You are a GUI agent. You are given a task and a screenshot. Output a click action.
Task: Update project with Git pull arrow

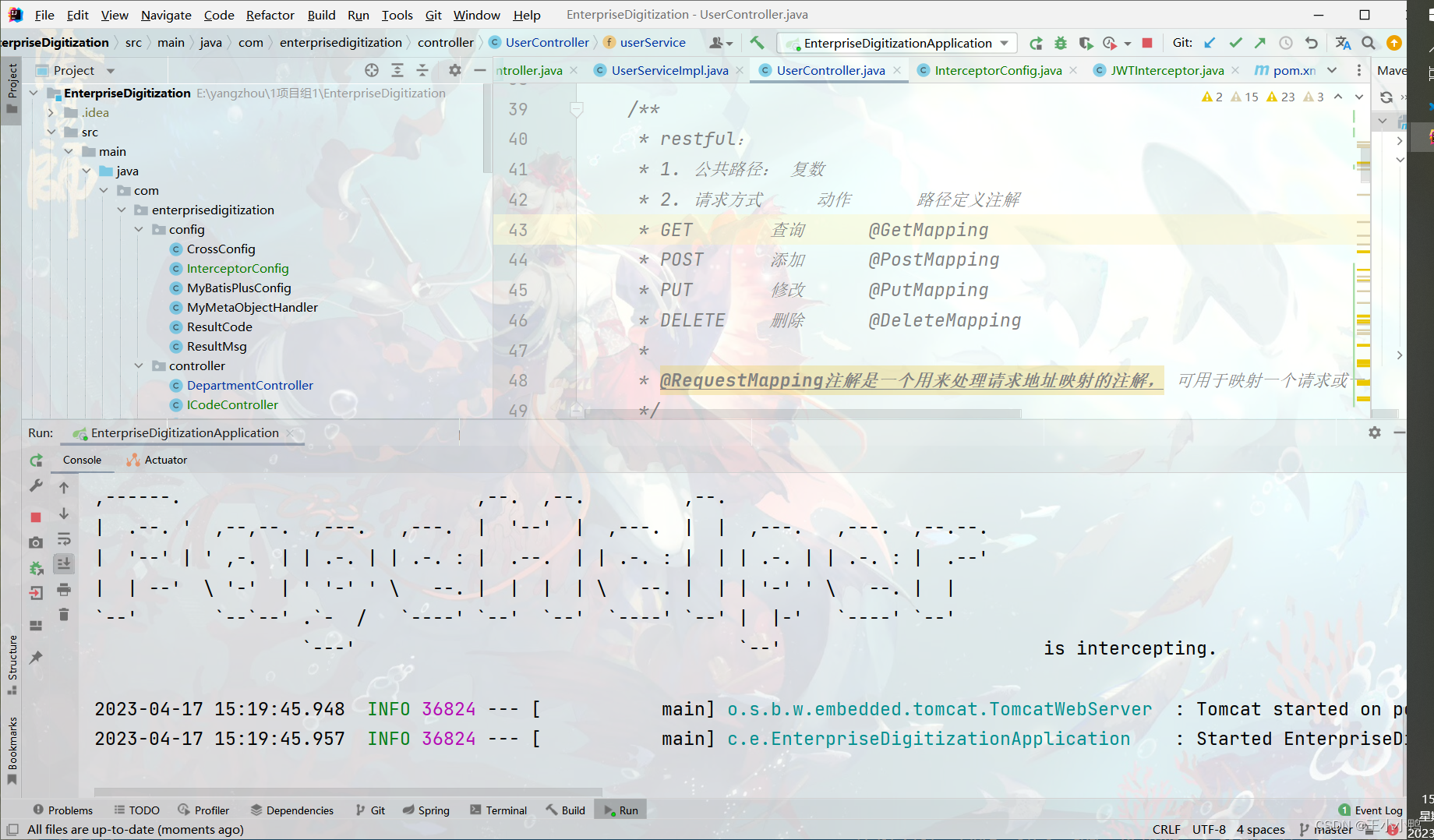tap(1210, 43)
